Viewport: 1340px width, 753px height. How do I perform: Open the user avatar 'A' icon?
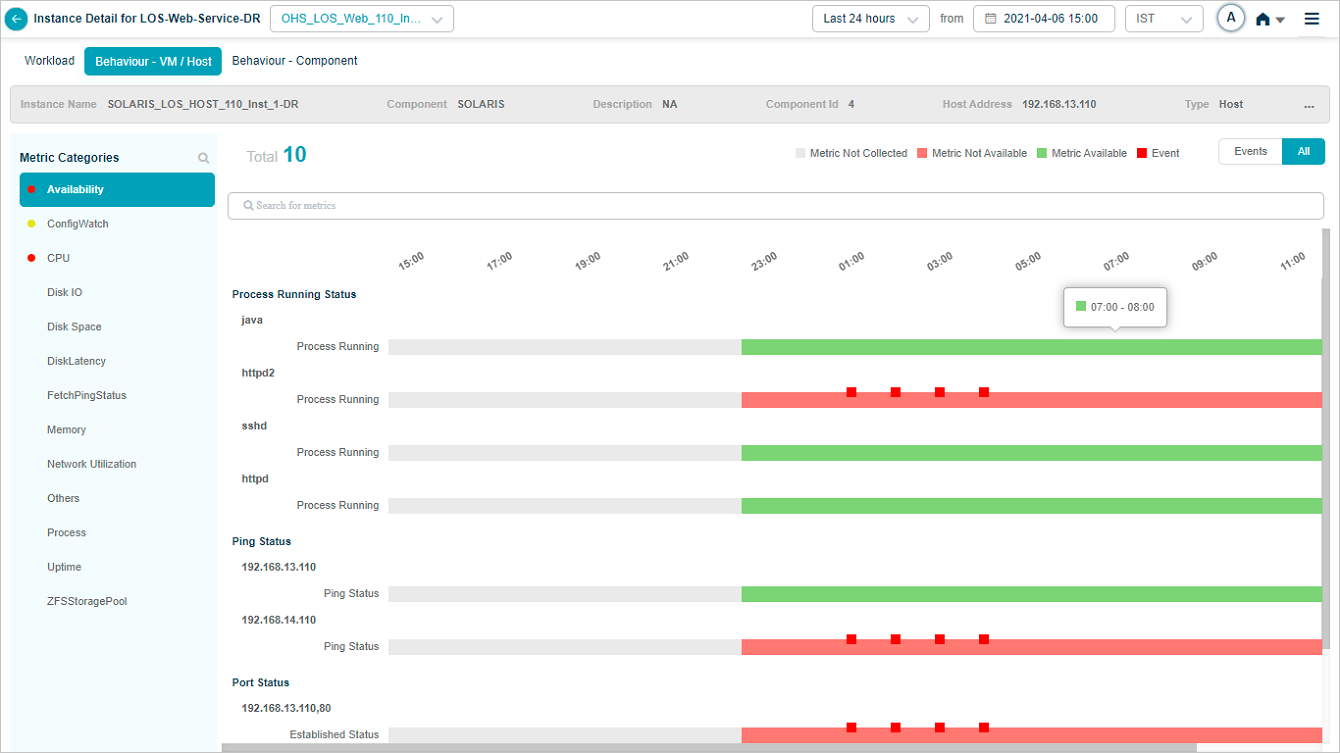click(1231, 19)
